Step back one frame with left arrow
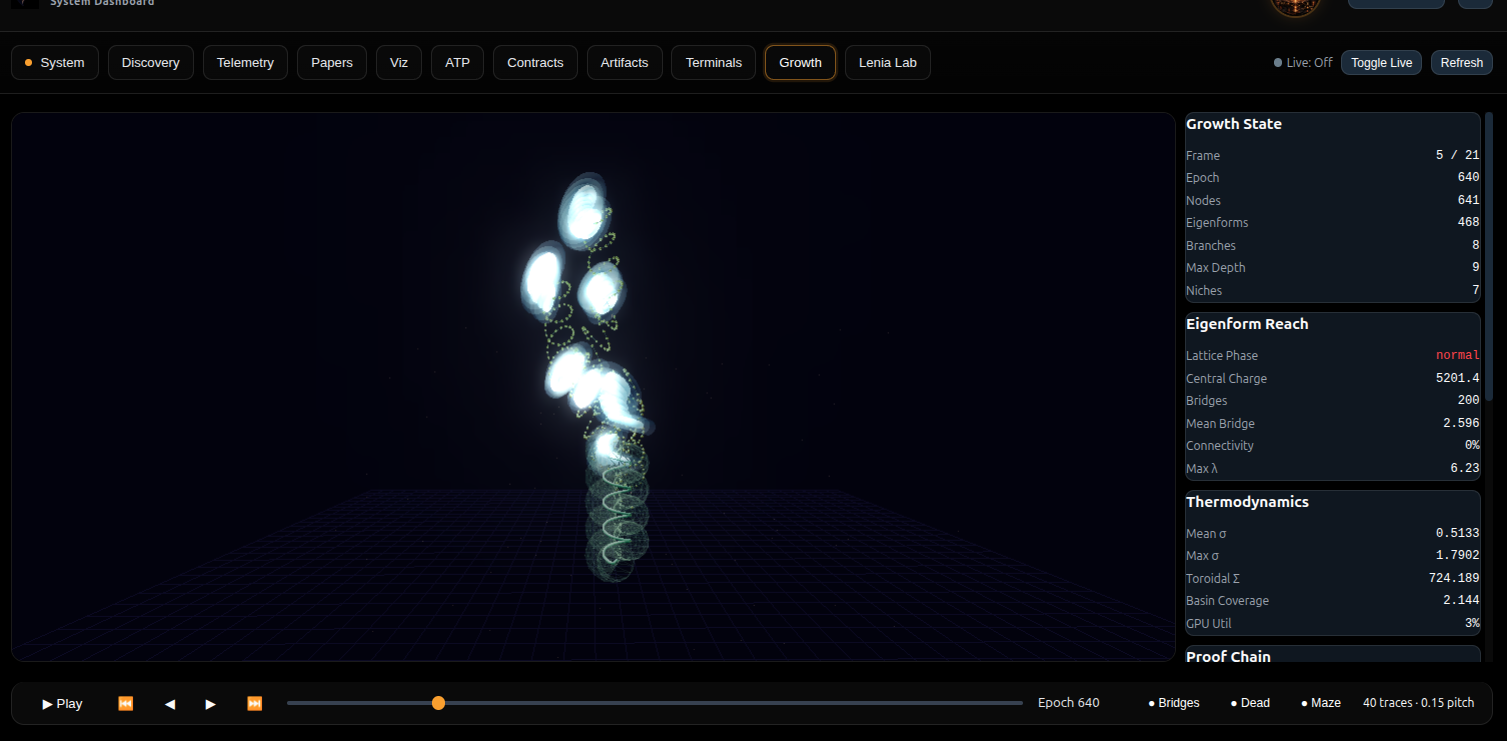 (x=170, y=703)
